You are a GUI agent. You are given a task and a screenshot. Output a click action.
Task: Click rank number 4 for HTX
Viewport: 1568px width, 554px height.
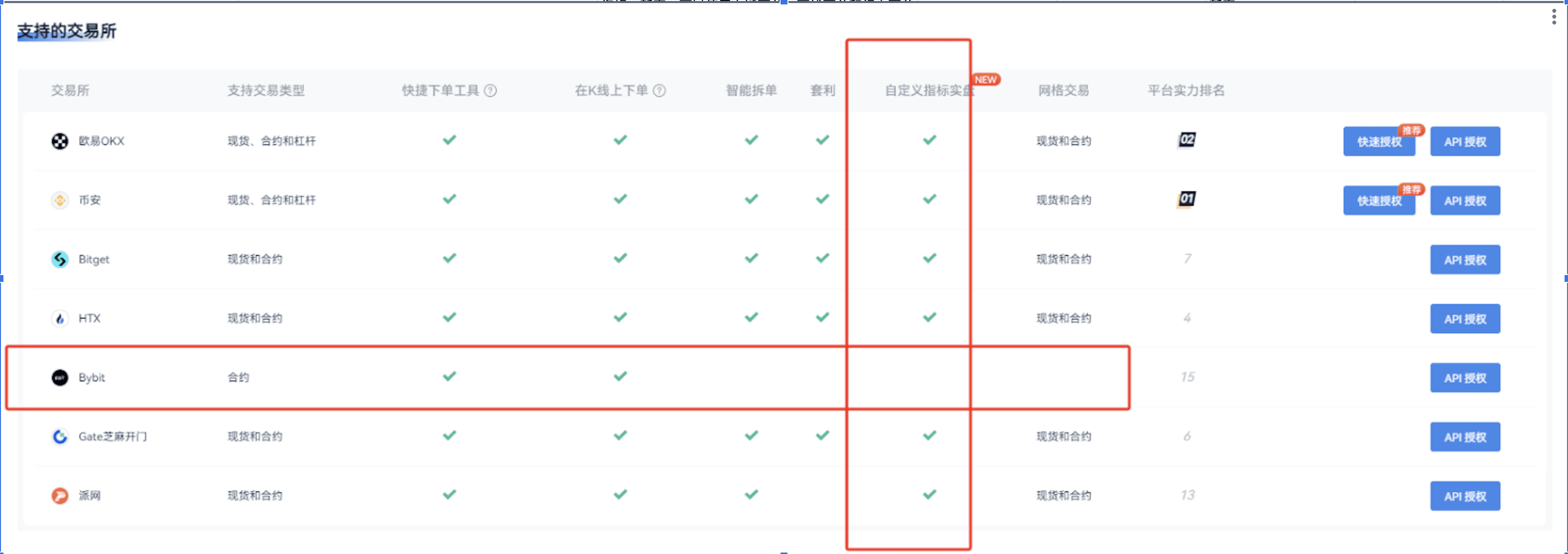click(1187, 318)
